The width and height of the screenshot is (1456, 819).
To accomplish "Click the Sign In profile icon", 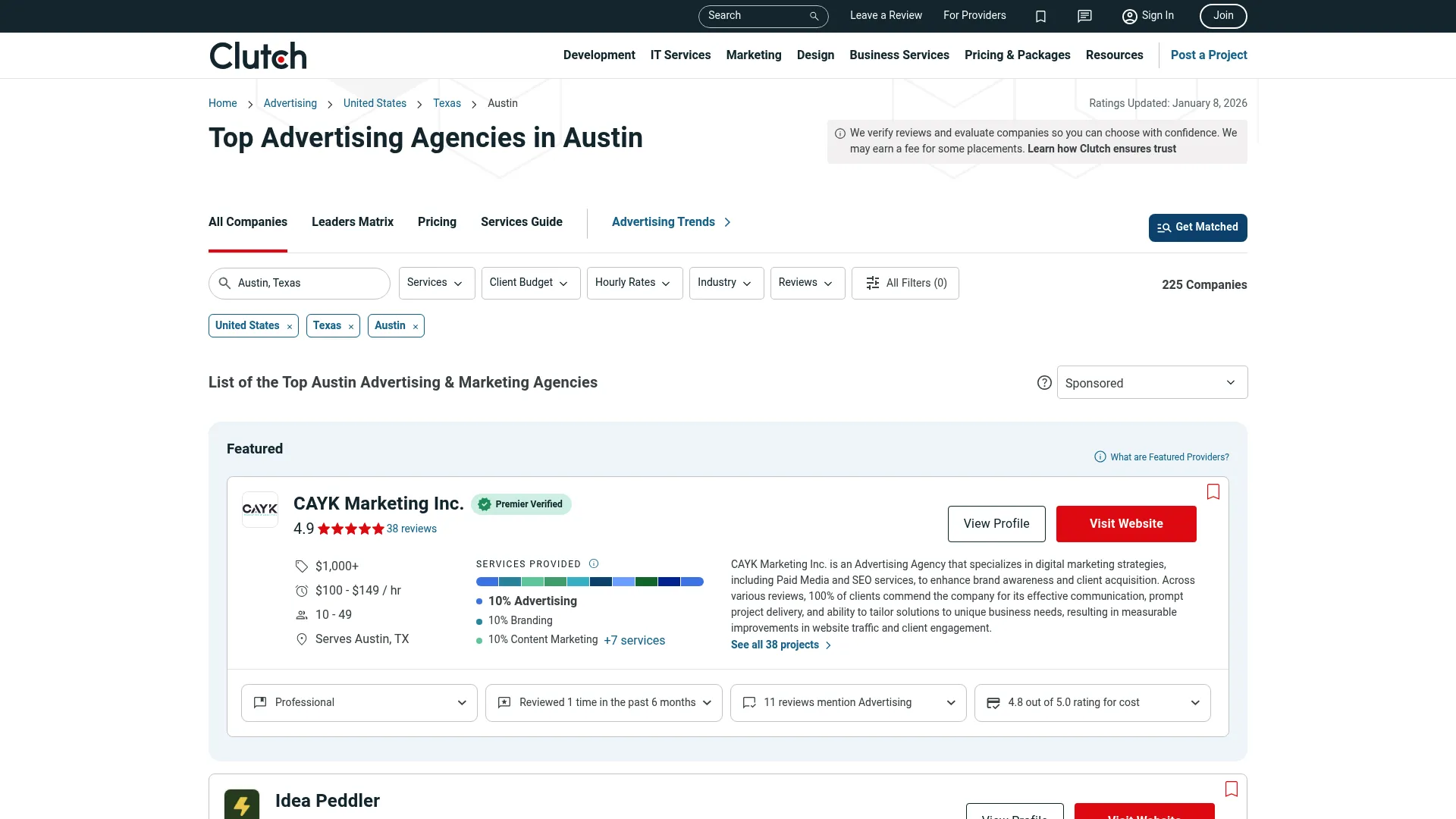I will 1129,16.
